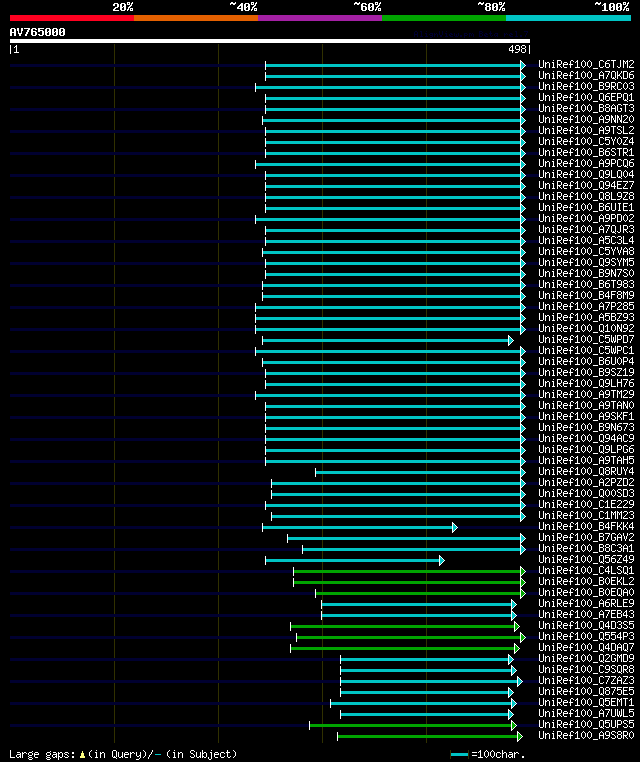The height and width of the screenshot is (762, 640).
Task: Open the UniRef100_A7QKD6 hit entry
Action: click(586, 75)
